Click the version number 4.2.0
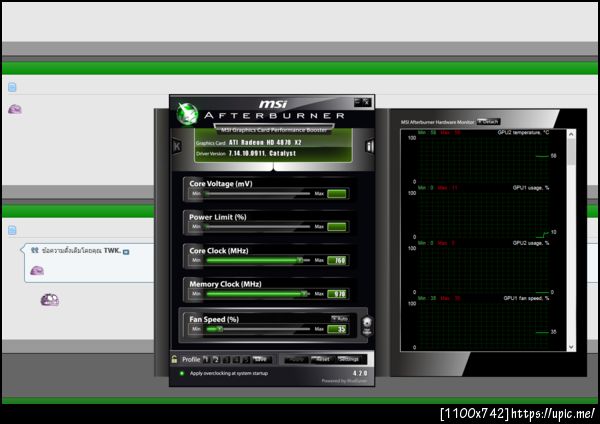The width and height of the screenshot is (600, 424). [x=360, y=373]
